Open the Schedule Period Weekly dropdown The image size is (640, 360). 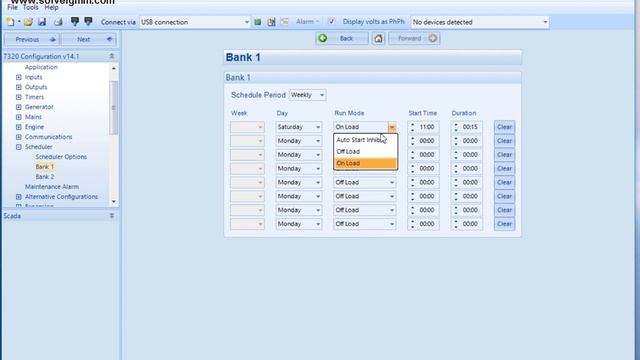[x=307, y=95]
